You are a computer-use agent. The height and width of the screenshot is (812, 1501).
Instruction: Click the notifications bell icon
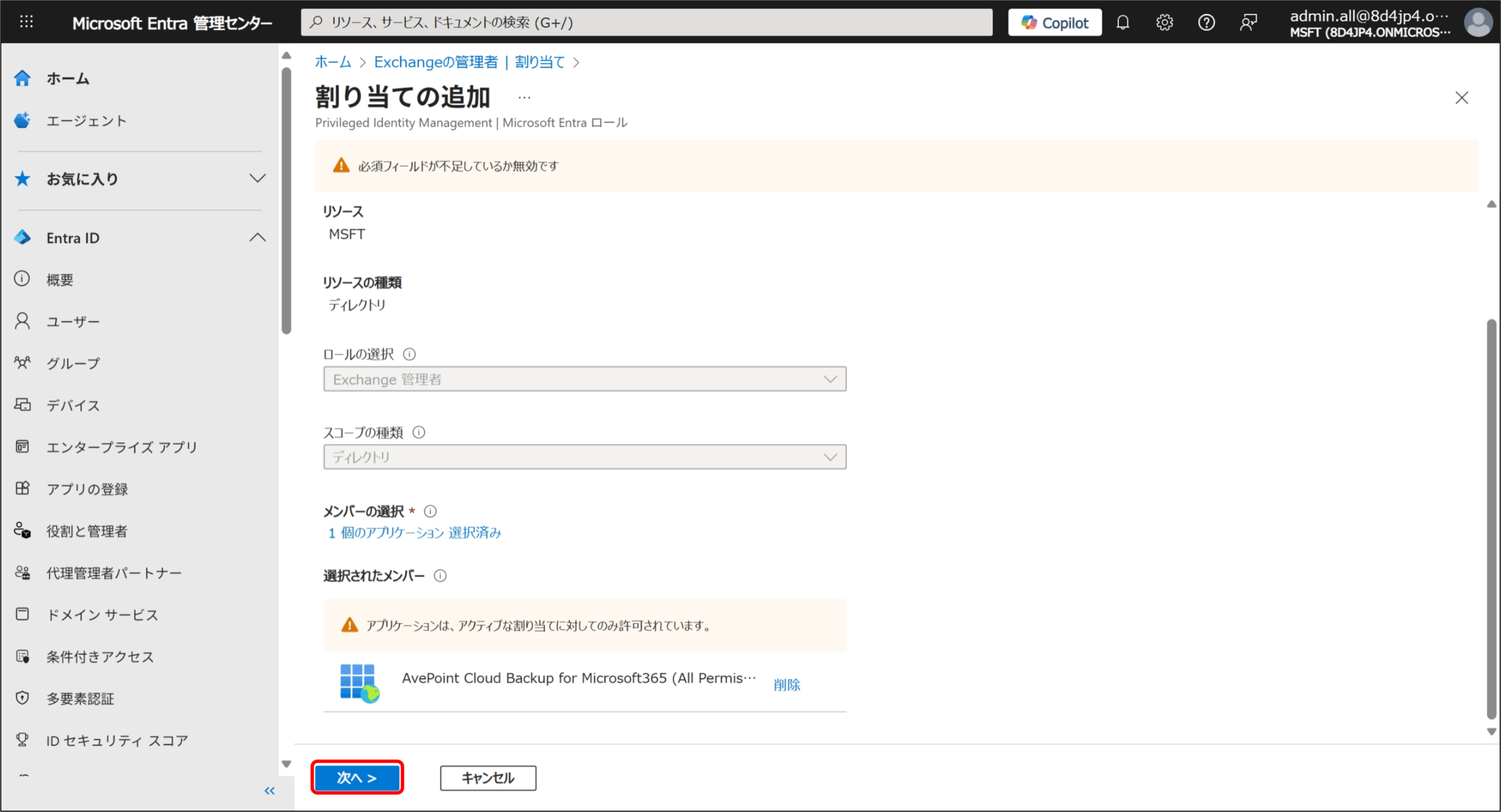pos(1122,23)
